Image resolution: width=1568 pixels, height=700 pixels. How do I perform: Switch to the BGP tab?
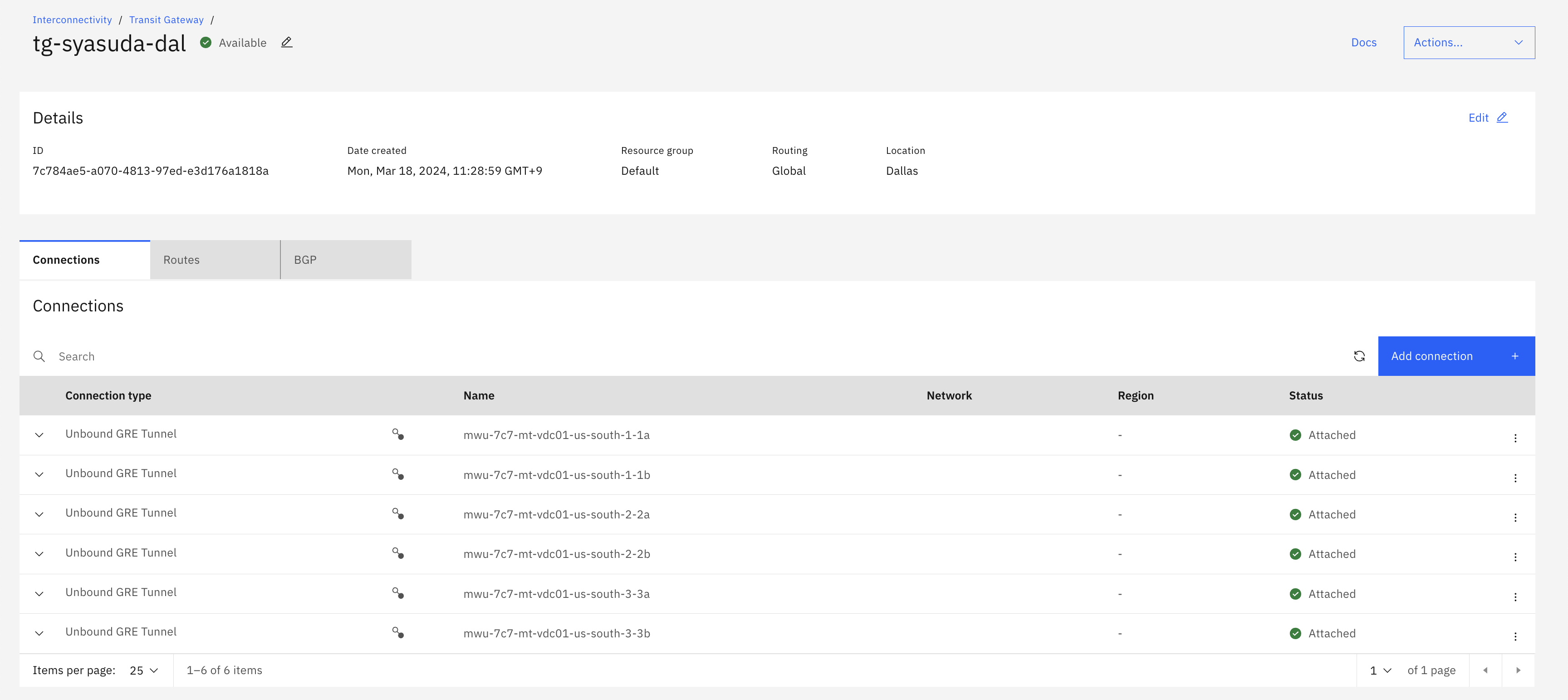click(345, 260)
